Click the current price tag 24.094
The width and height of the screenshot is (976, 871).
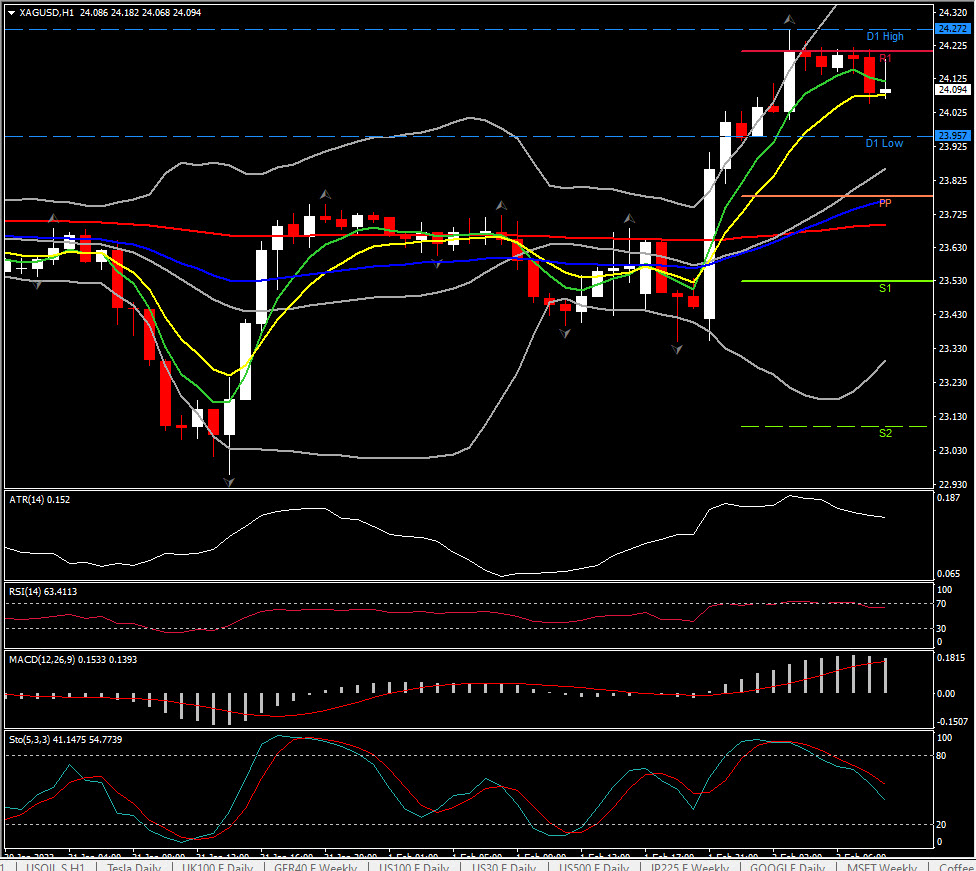coord(950,90)
